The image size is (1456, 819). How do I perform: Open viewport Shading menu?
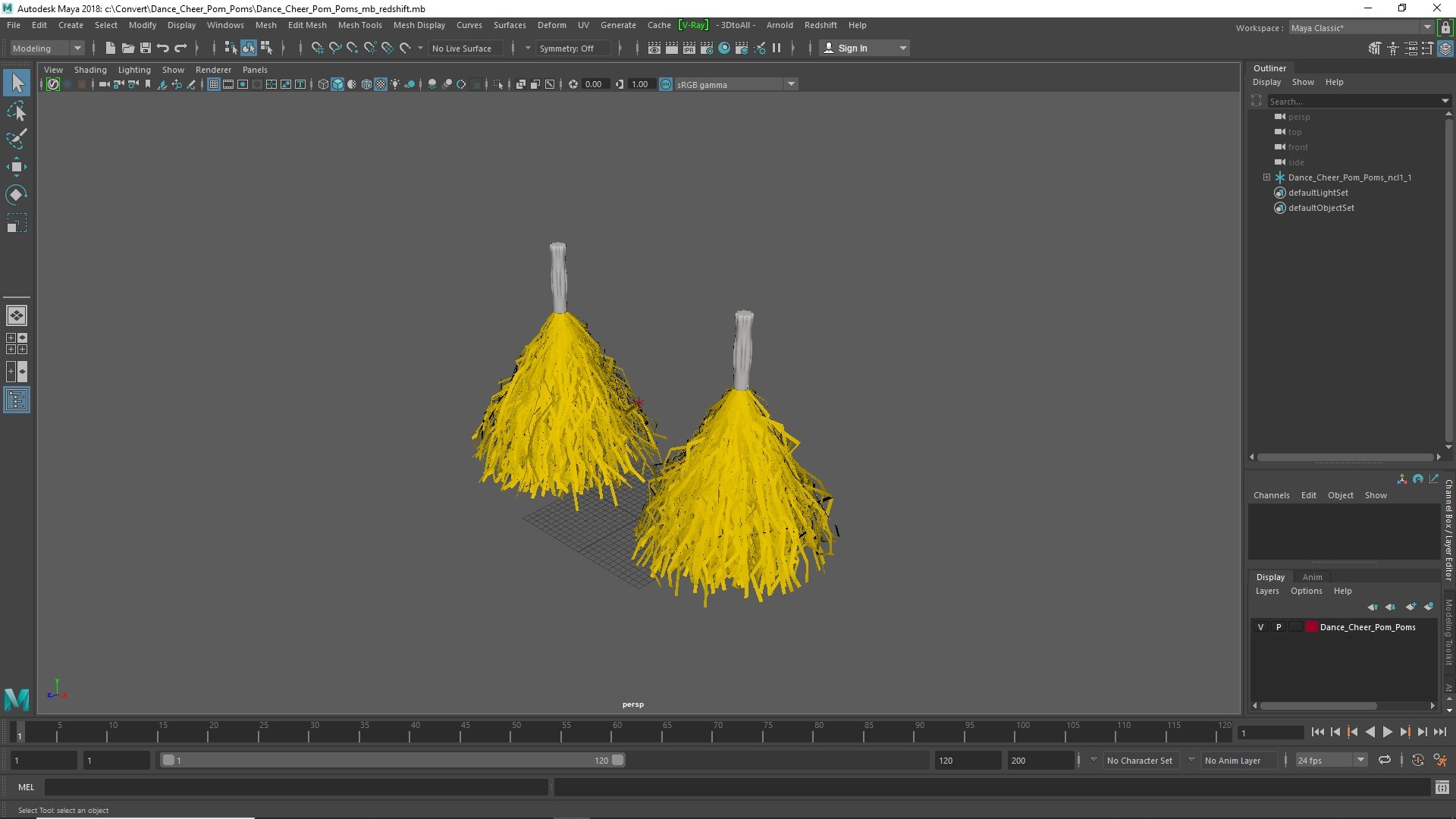90,70
